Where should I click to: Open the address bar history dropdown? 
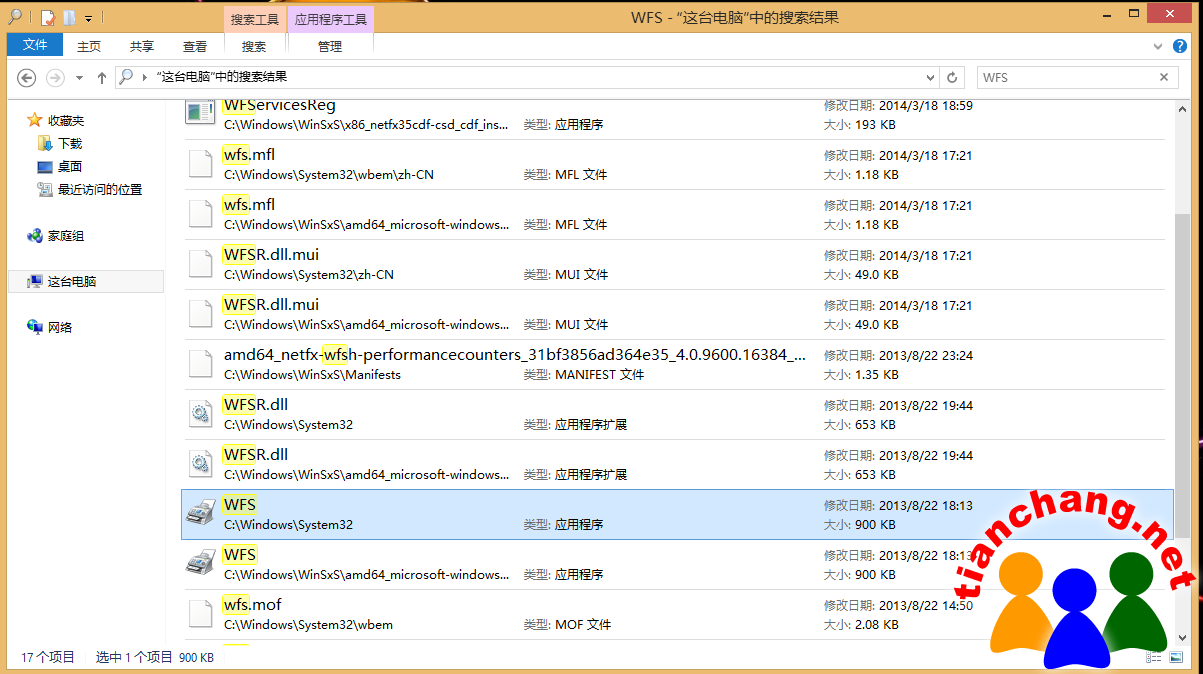tap(930, 77)
